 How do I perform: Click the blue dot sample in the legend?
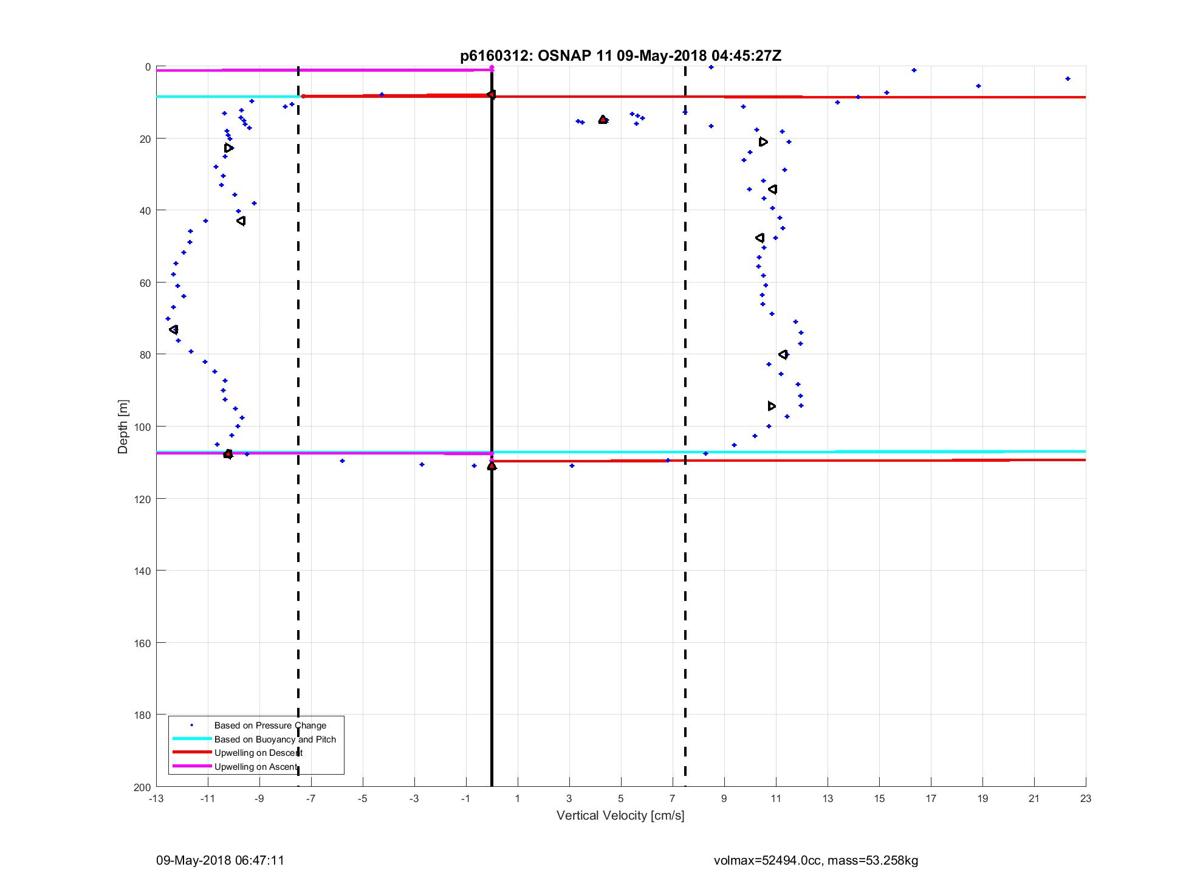(x=192, y=725)
